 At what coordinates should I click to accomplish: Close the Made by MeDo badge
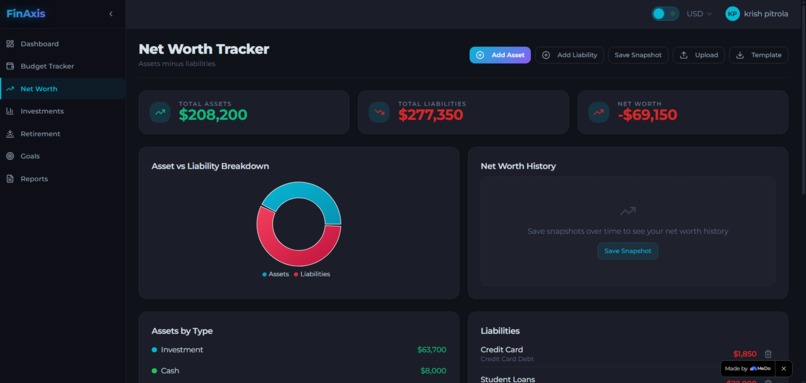click(783, 369)
